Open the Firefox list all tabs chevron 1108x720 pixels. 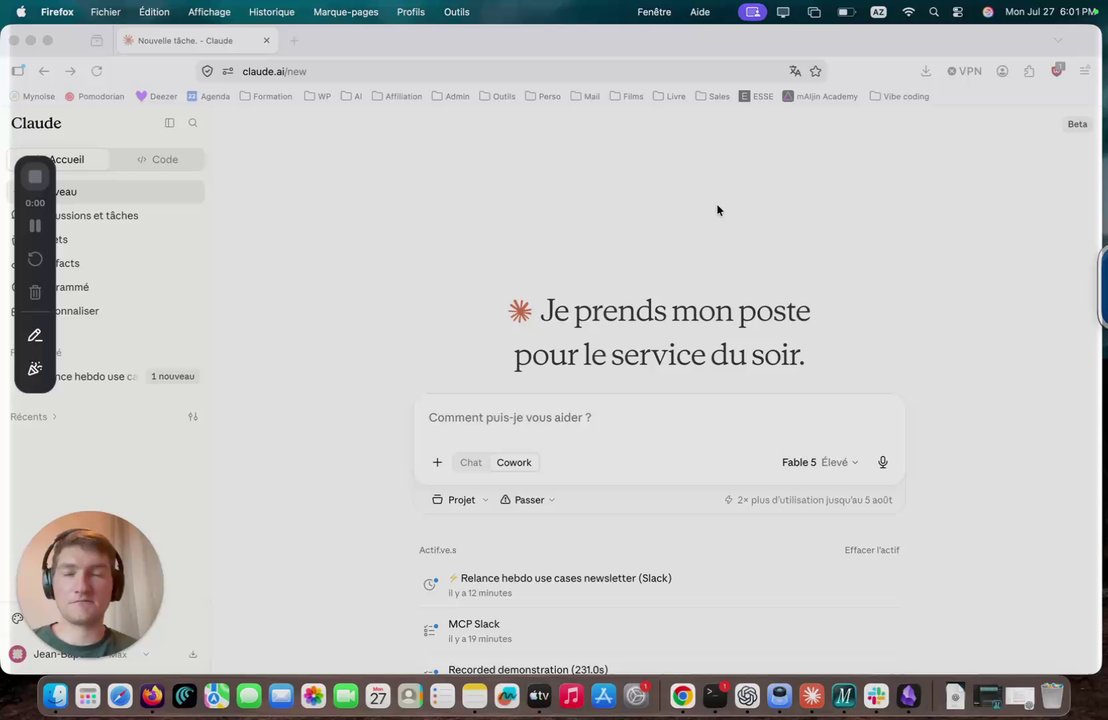tap(1058, 40)
